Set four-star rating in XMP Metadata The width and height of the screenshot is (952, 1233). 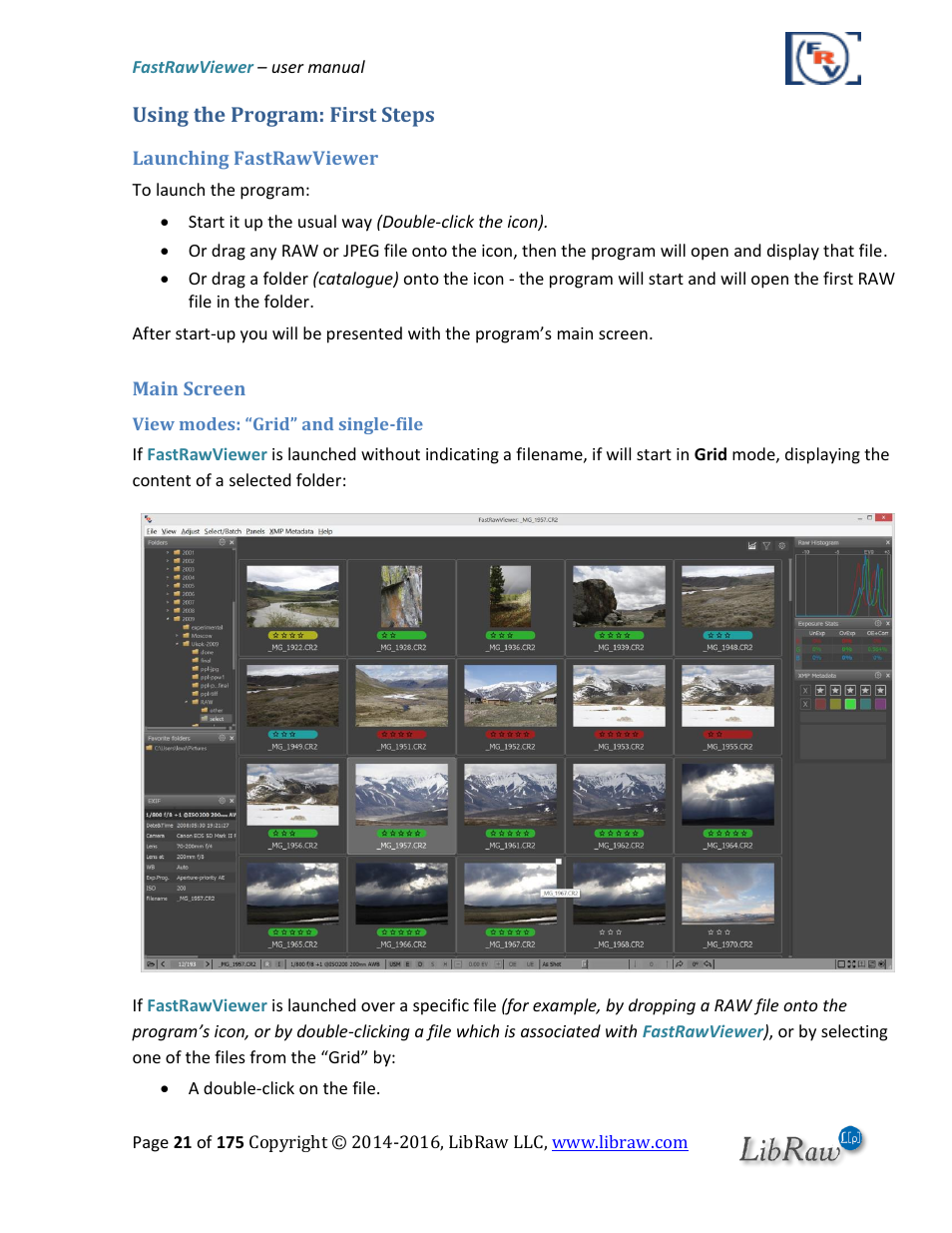pos(865,690)
